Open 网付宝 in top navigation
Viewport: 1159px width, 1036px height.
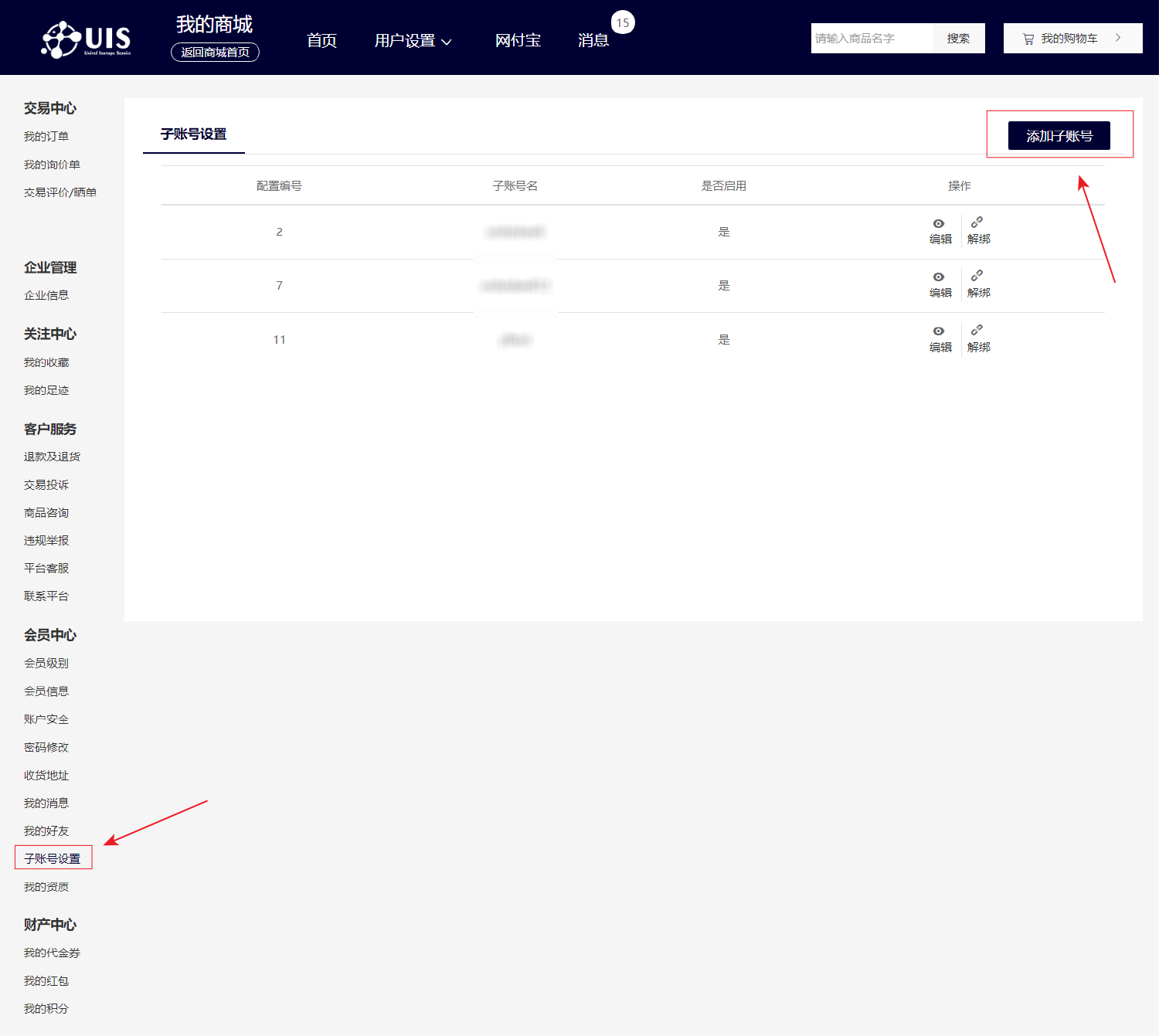(x=518, y=40)
